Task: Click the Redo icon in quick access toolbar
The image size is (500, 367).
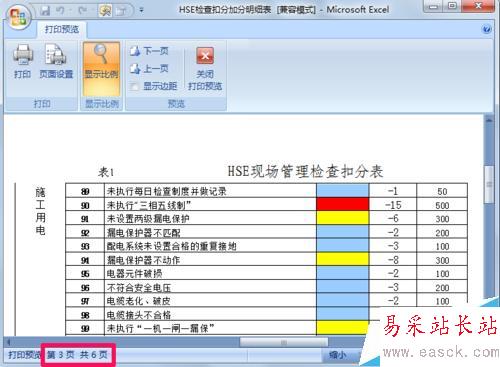Action: [83, 11]
